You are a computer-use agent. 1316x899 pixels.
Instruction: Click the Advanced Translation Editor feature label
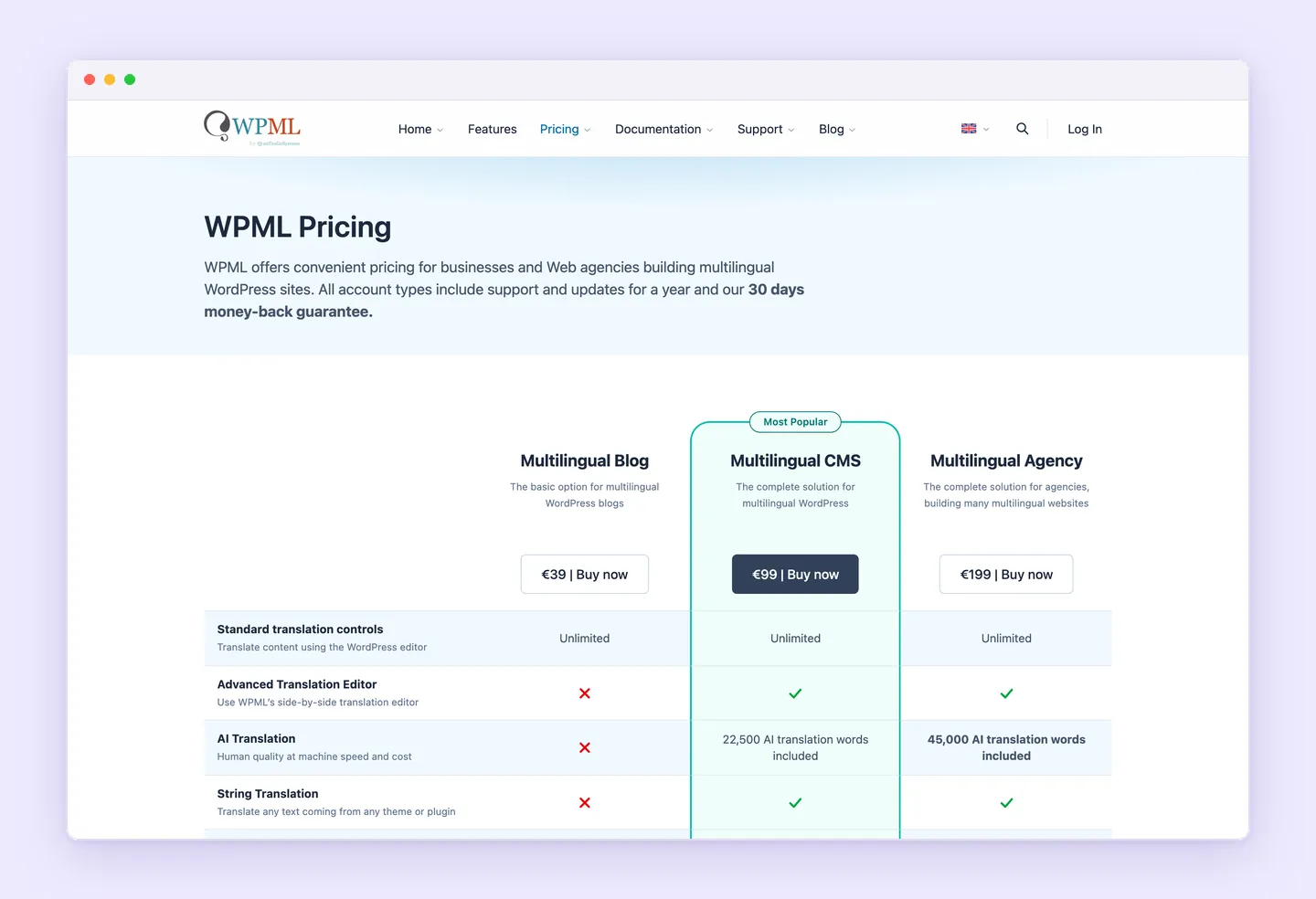click(x=297, y=684)
